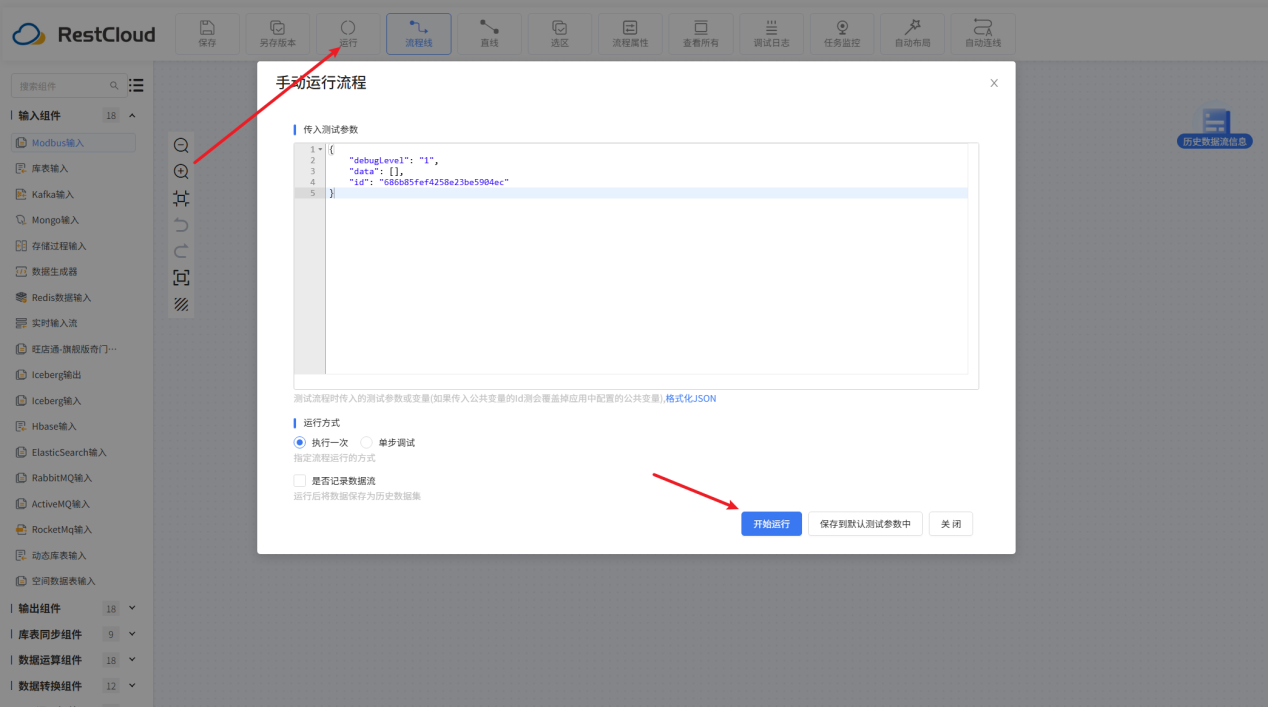Select the 直线 straight line tool
This screenshot has width=1268, height=707.
click(x=489, y=33)
